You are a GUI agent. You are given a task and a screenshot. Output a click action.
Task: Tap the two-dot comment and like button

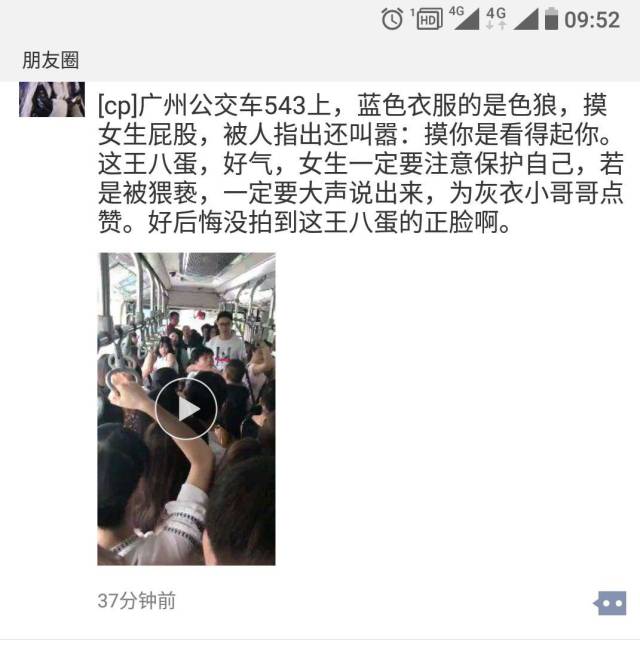pos(610,603)
